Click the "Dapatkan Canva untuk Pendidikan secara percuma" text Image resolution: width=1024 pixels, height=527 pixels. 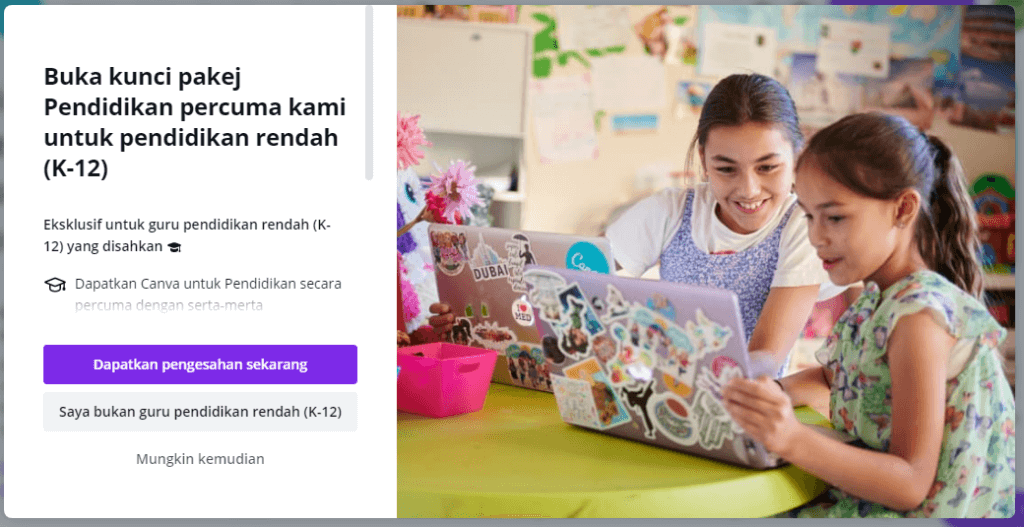pos(208,294)
